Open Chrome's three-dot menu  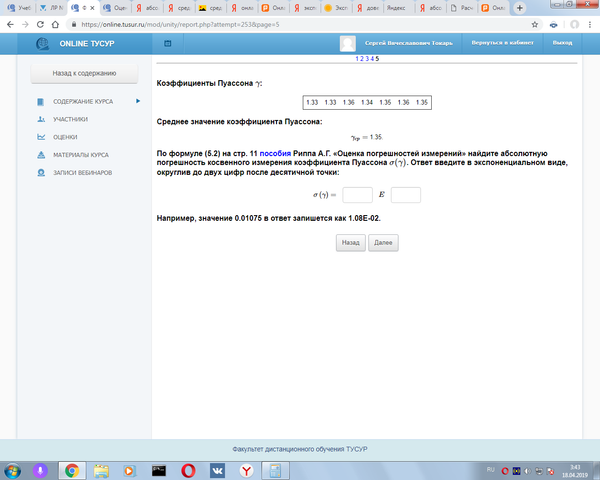coord(589,23)
